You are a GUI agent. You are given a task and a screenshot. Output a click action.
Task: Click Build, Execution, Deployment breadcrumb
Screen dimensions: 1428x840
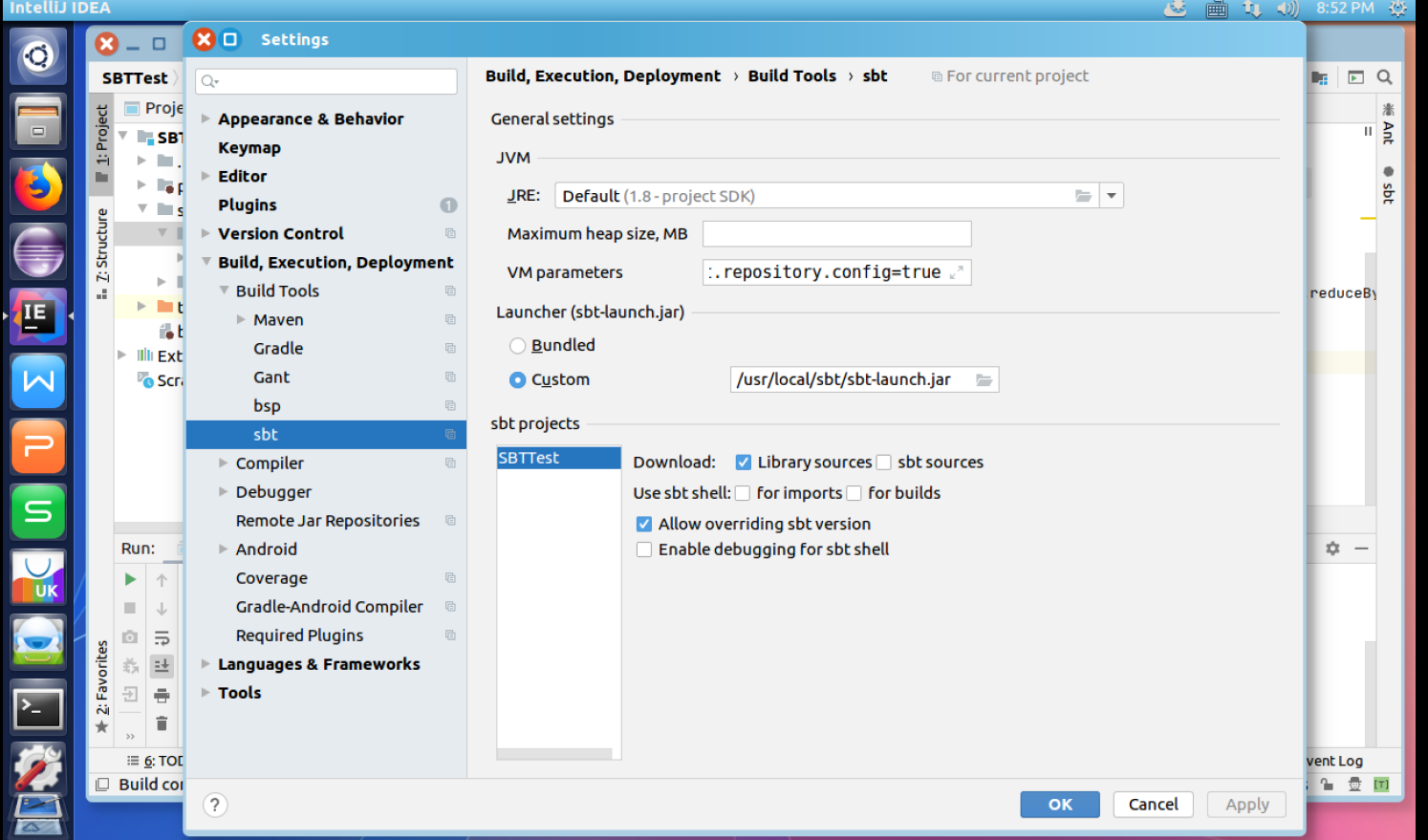[603, 75]
